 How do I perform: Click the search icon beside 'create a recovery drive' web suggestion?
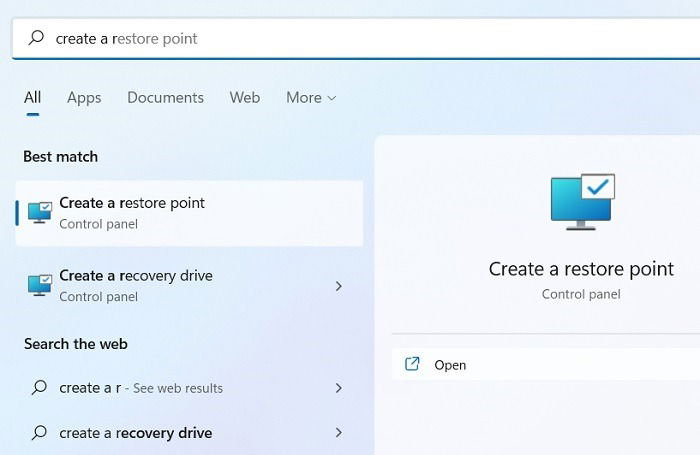point(39,432)
